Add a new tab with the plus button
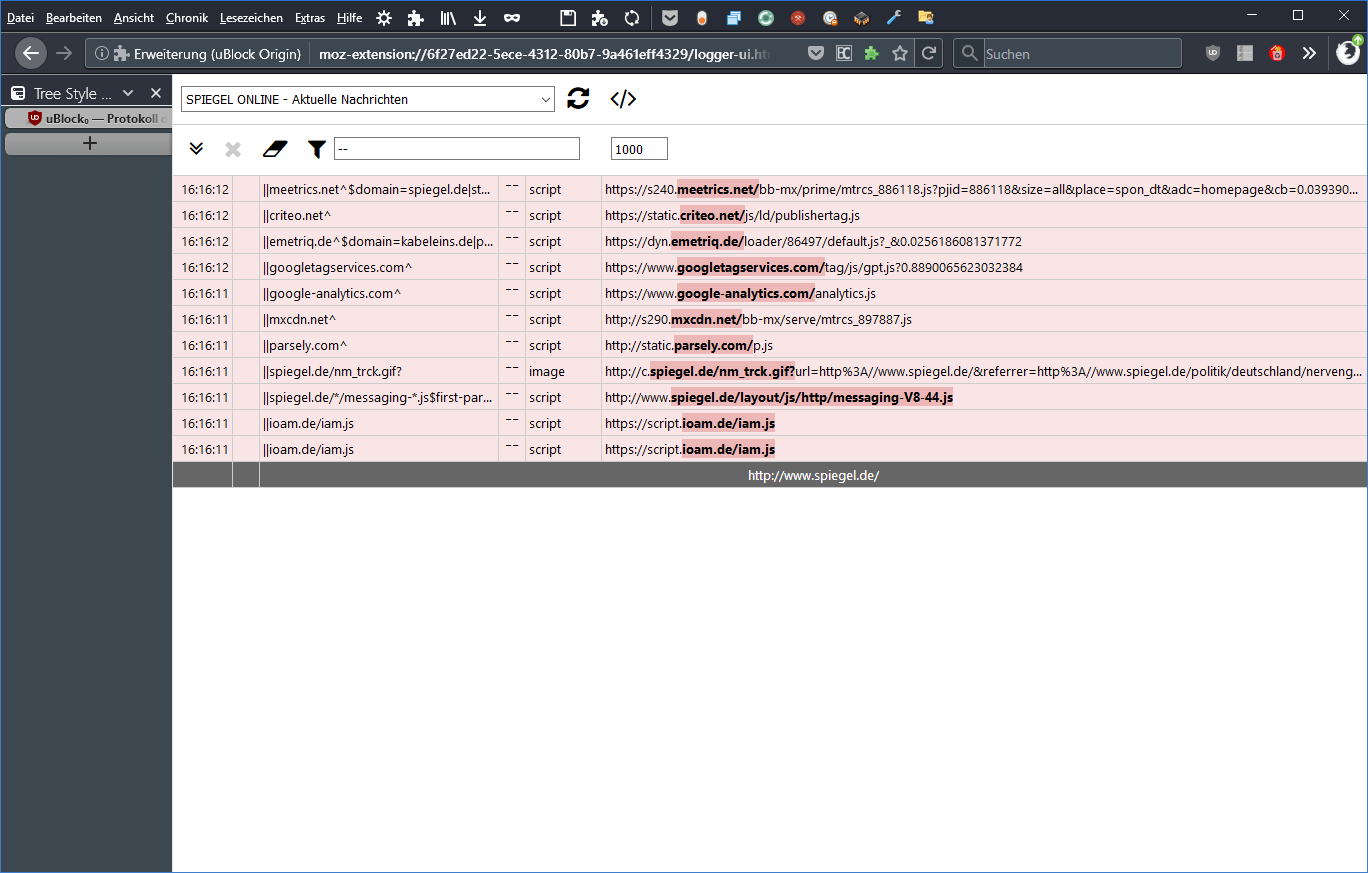Screen dimensions: 1368x873 pyautogui.click(x=89, y=144)
